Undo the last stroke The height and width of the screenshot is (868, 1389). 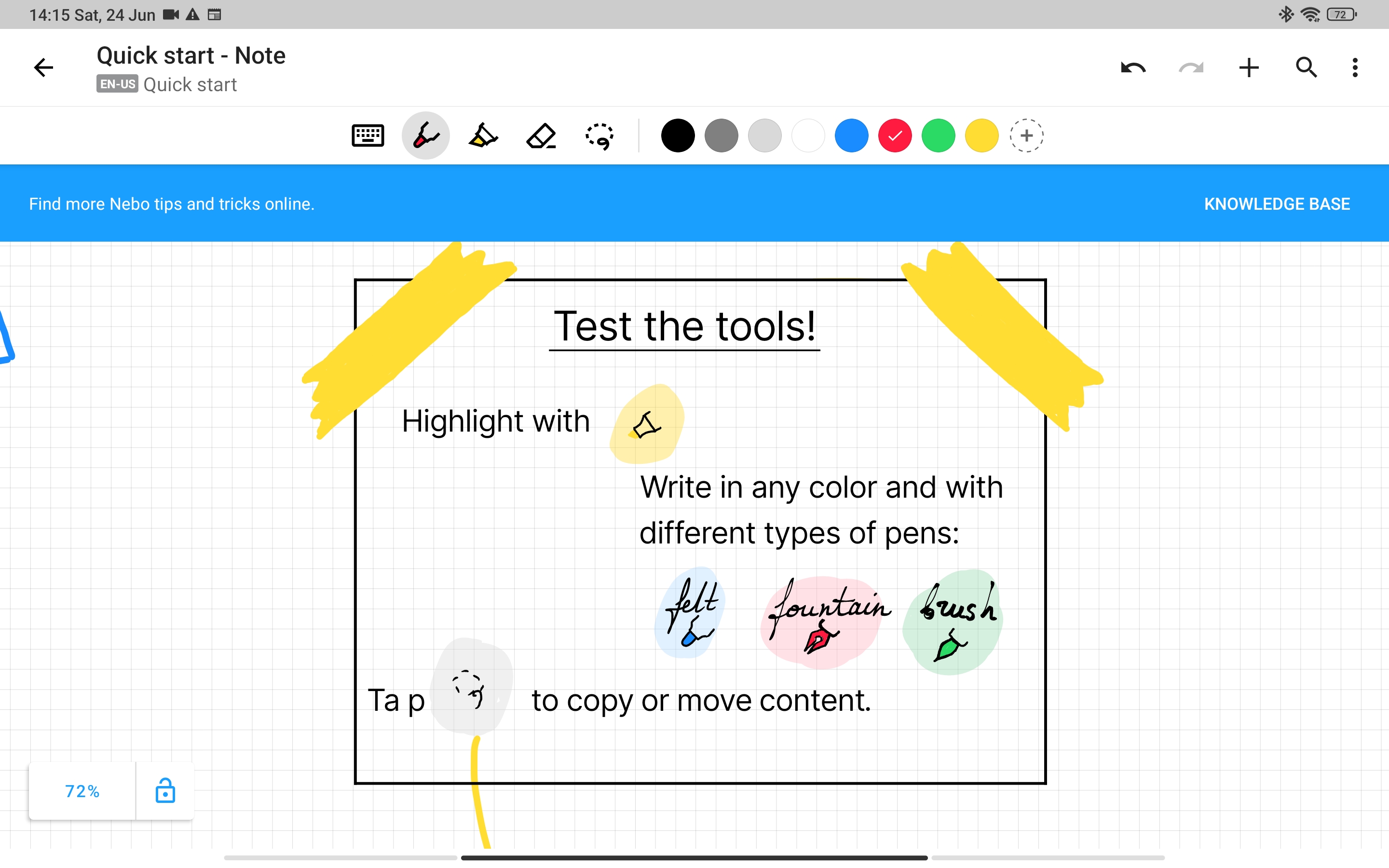(x=1133, y=68)
